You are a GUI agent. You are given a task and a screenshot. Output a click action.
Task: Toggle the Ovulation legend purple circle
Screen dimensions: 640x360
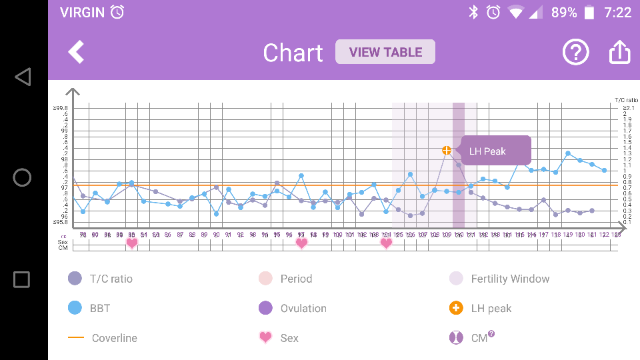click(x=266, y=308)
